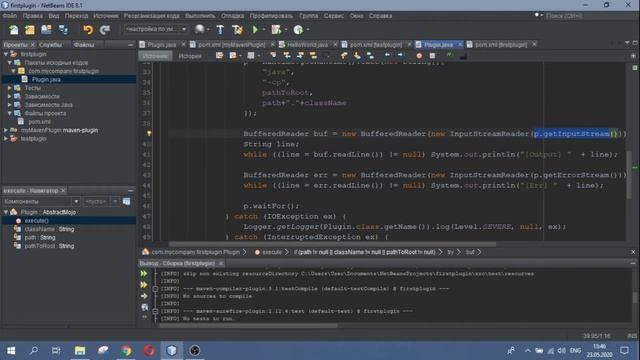Click the navigator filter panel icon
The width and height of the screenshot is (640, 360).
[127, 201]
